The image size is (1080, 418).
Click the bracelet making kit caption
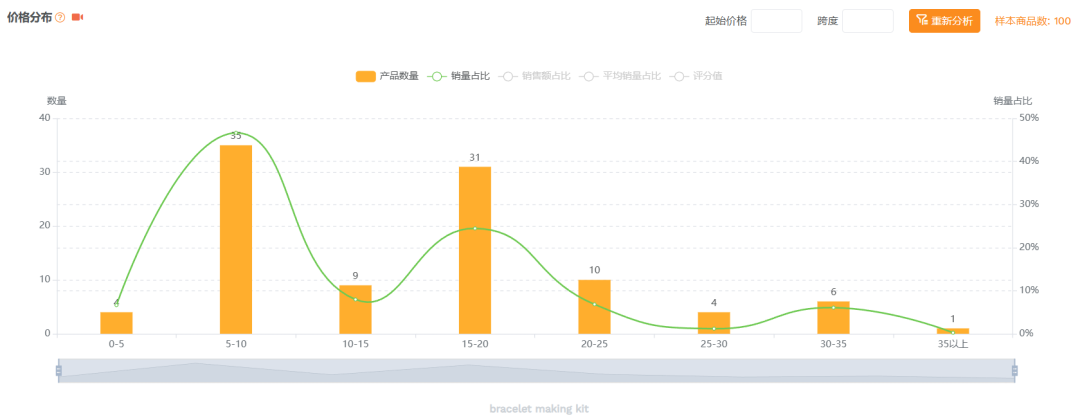click(539, 408)
